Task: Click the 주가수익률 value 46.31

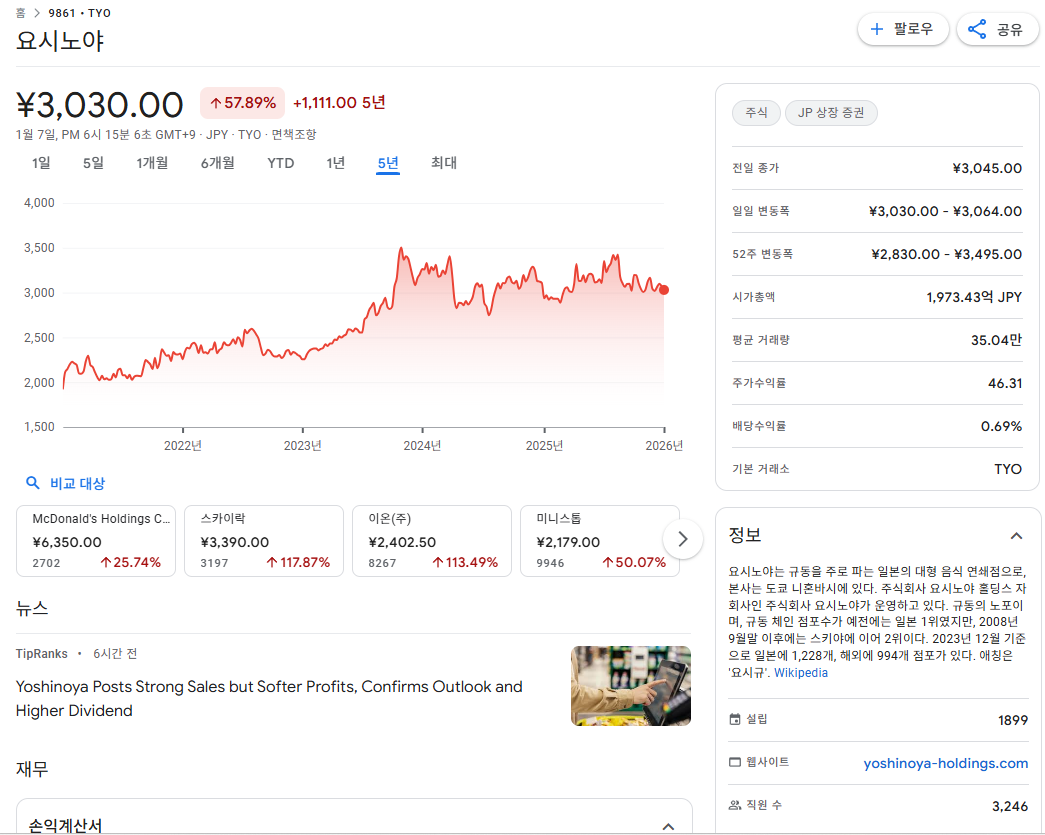Action: (x=1005, y=383)
